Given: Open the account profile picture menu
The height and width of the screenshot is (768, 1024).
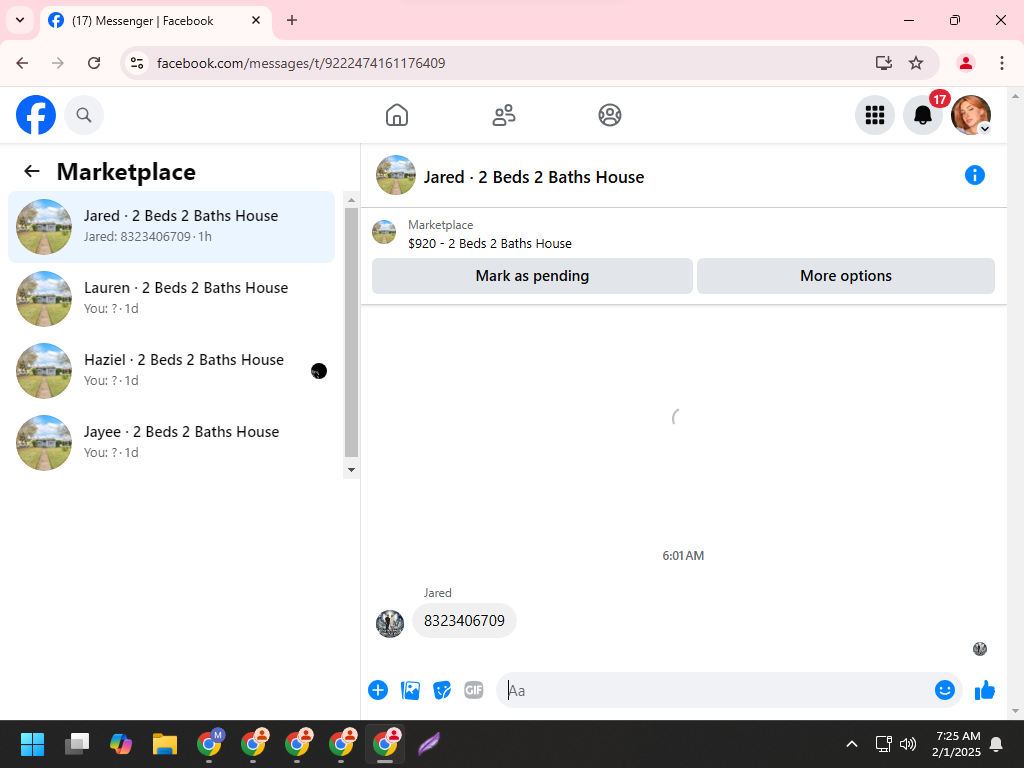Looking at the screenshot, I should coord(971,115).
